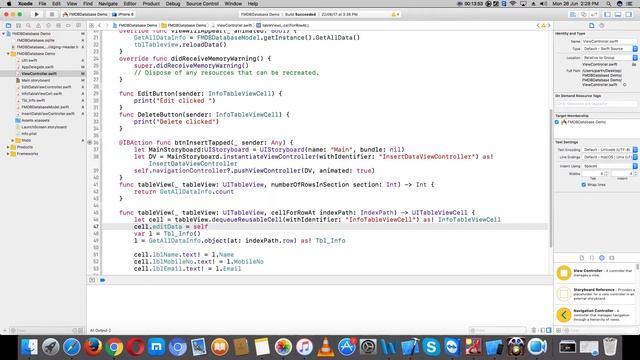The image size is (640, 360).
Task: Open the Report navigator
Action: click(x=78, y=25)
